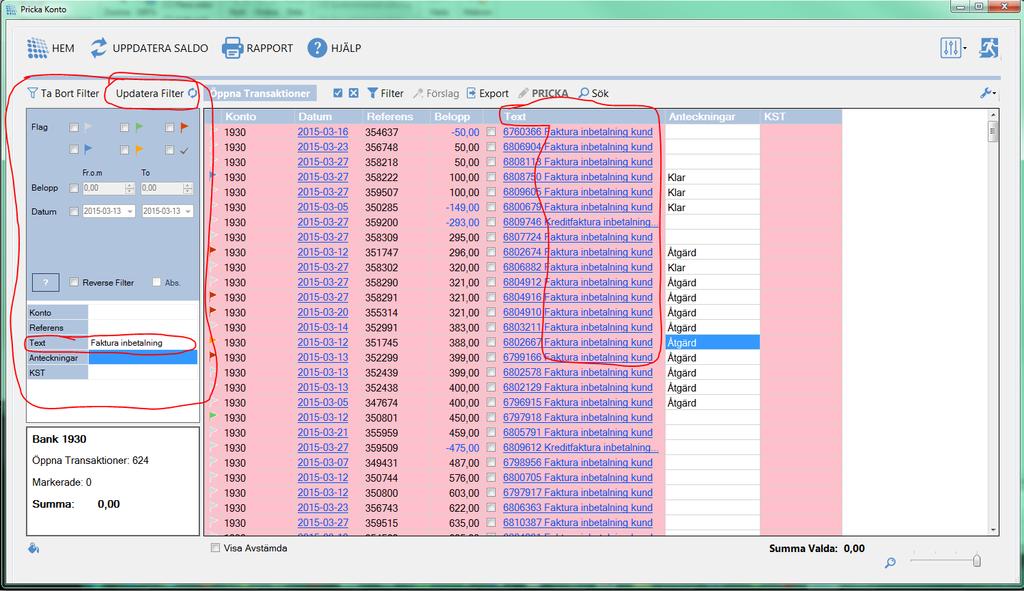Click orange flag on row 351745
This screenshot has height=591, width=1024.
(212, 341)
